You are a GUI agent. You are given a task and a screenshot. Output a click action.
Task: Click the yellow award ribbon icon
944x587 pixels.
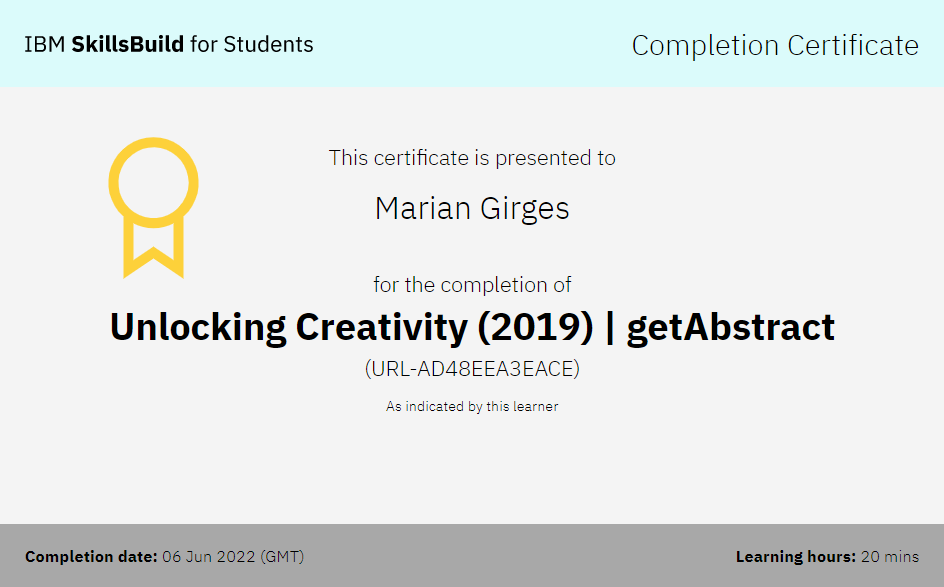click(x=154, y=208)
